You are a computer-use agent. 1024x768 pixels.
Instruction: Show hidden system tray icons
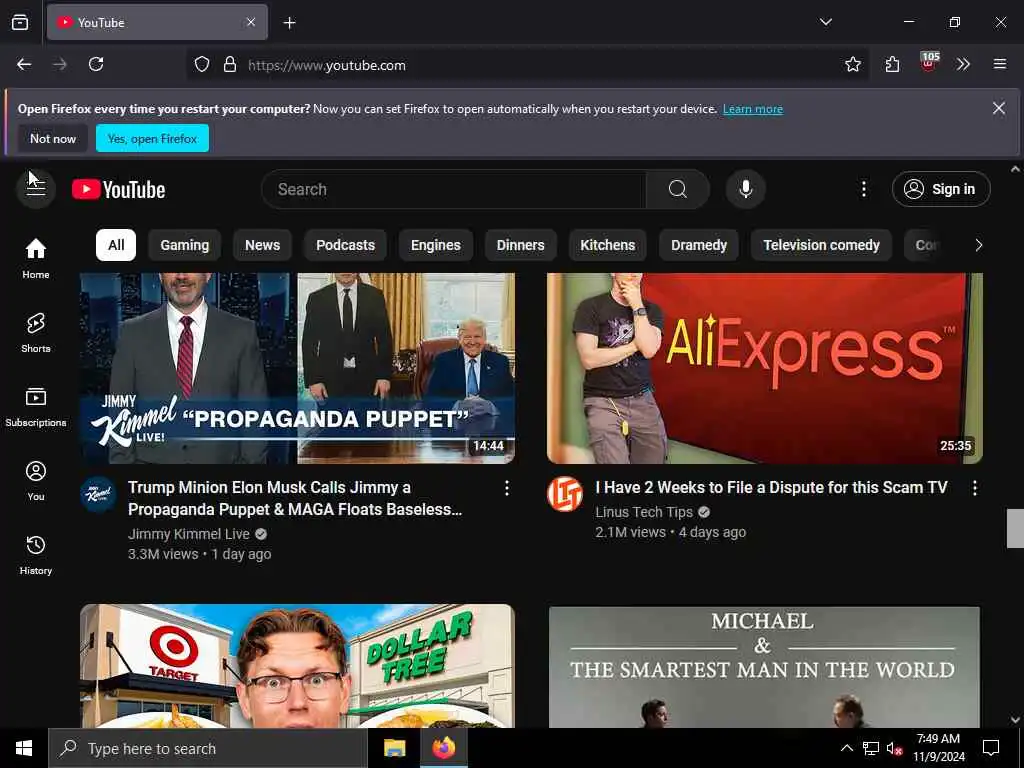pyautogui.click(x=846, y=748)
